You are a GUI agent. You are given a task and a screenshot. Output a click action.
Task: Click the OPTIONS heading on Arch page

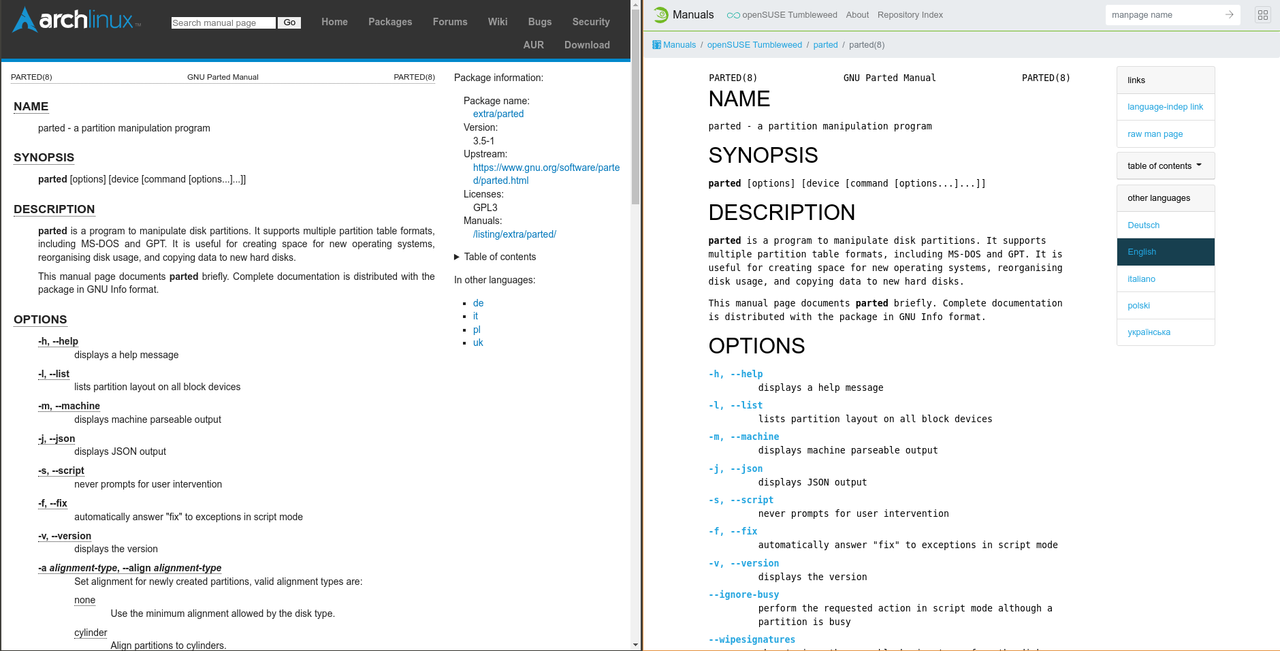click(40, 319)
